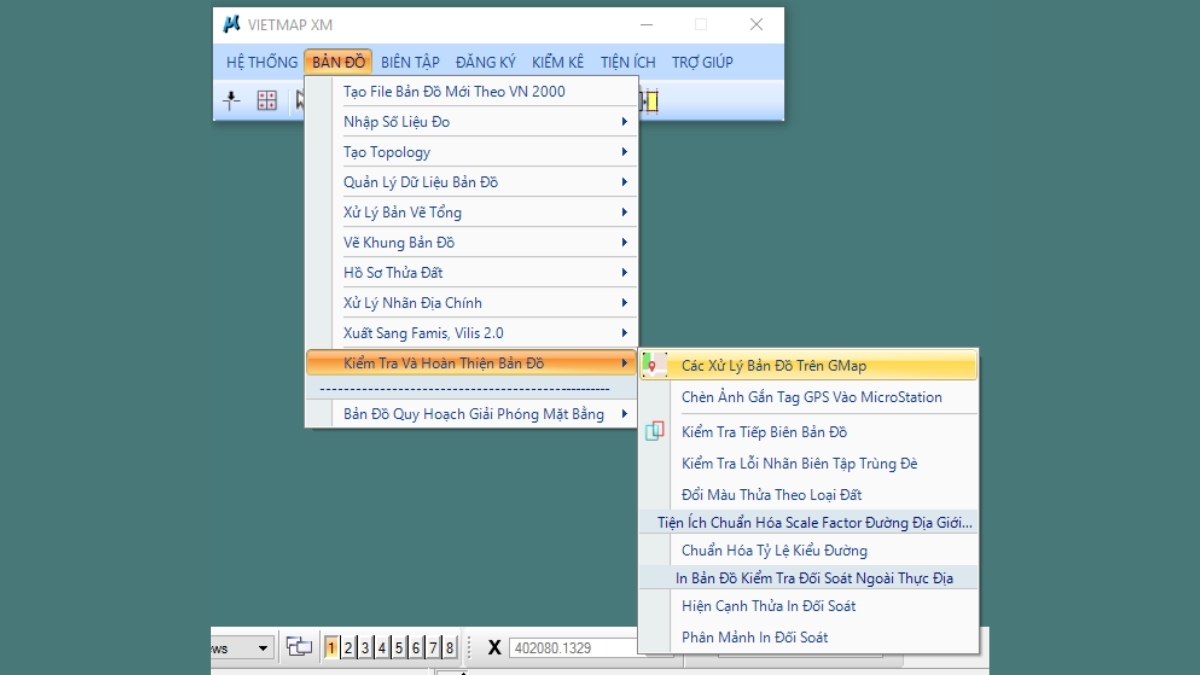Click the yellow frame icon in toolbar
The image size is (1200, 675).
click(x=652, y=100)
